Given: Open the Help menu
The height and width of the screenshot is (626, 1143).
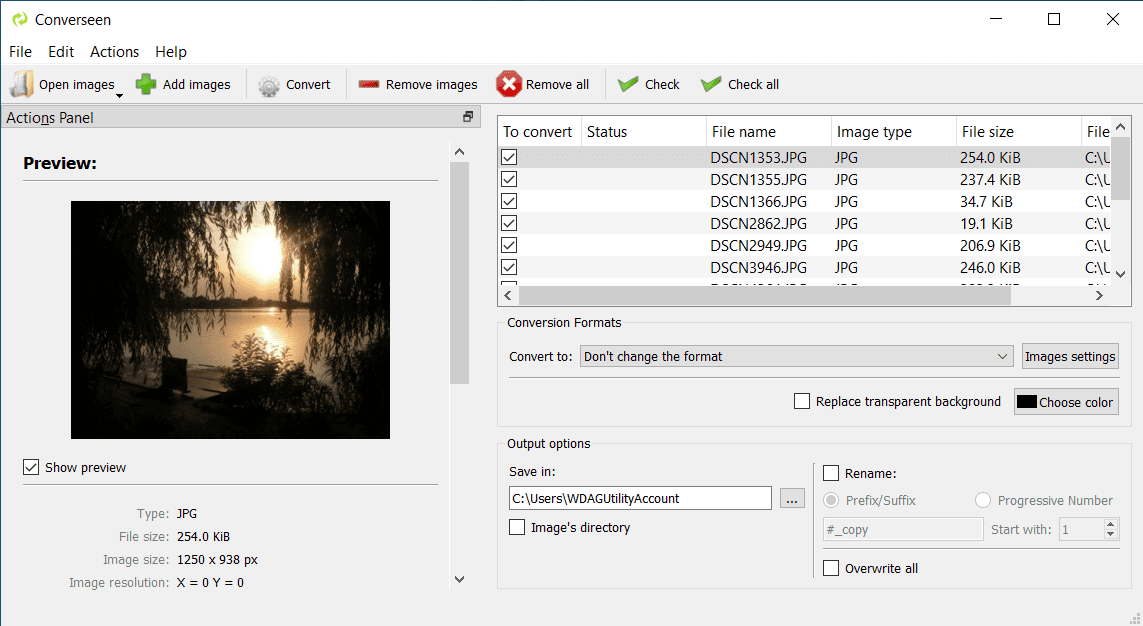Looking at the screenshot, I should (x=171, y=52).
